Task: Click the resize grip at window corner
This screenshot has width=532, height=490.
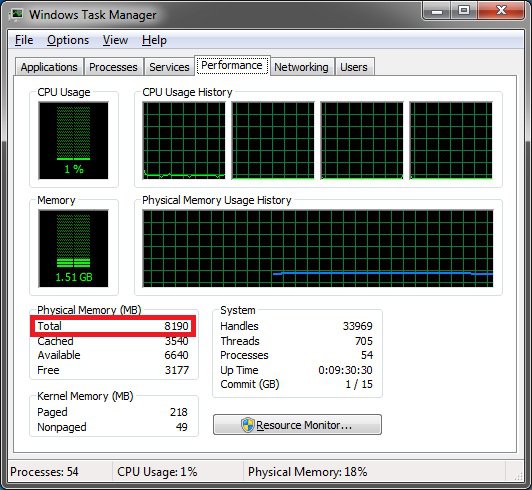Action: pos(518,476)
